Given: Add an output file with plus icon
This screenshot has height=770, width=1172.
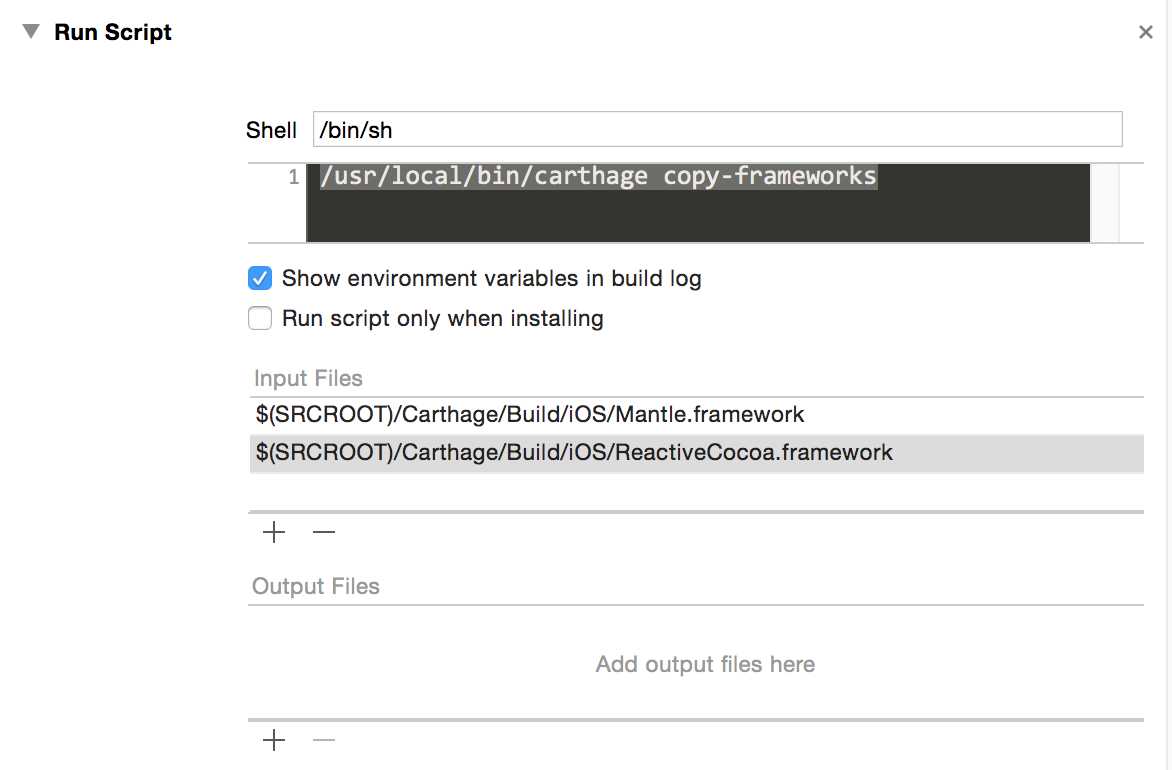Looking at the screenshot, I should coord(274,740).
